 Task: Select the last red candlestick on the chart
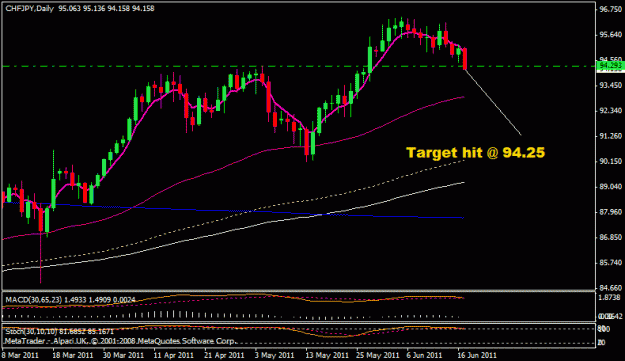[465, 59]
